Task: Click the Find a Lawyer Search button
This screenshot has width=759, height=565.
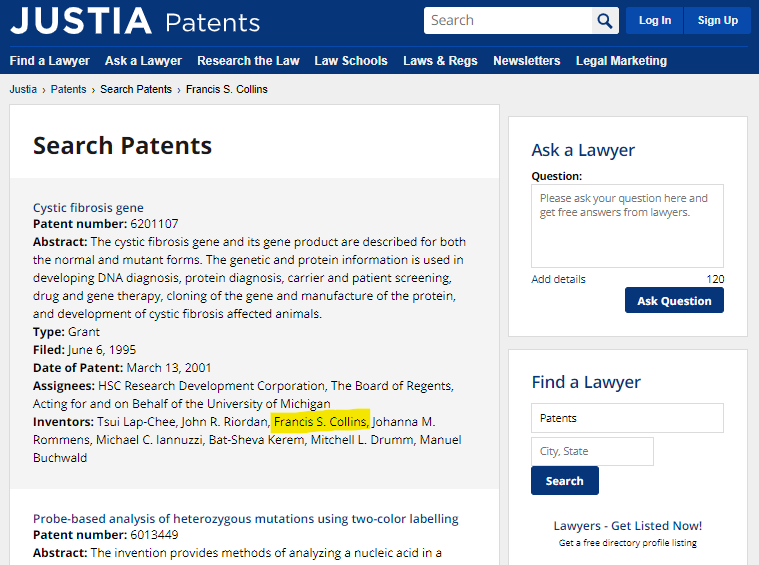Action: (565, 480)
